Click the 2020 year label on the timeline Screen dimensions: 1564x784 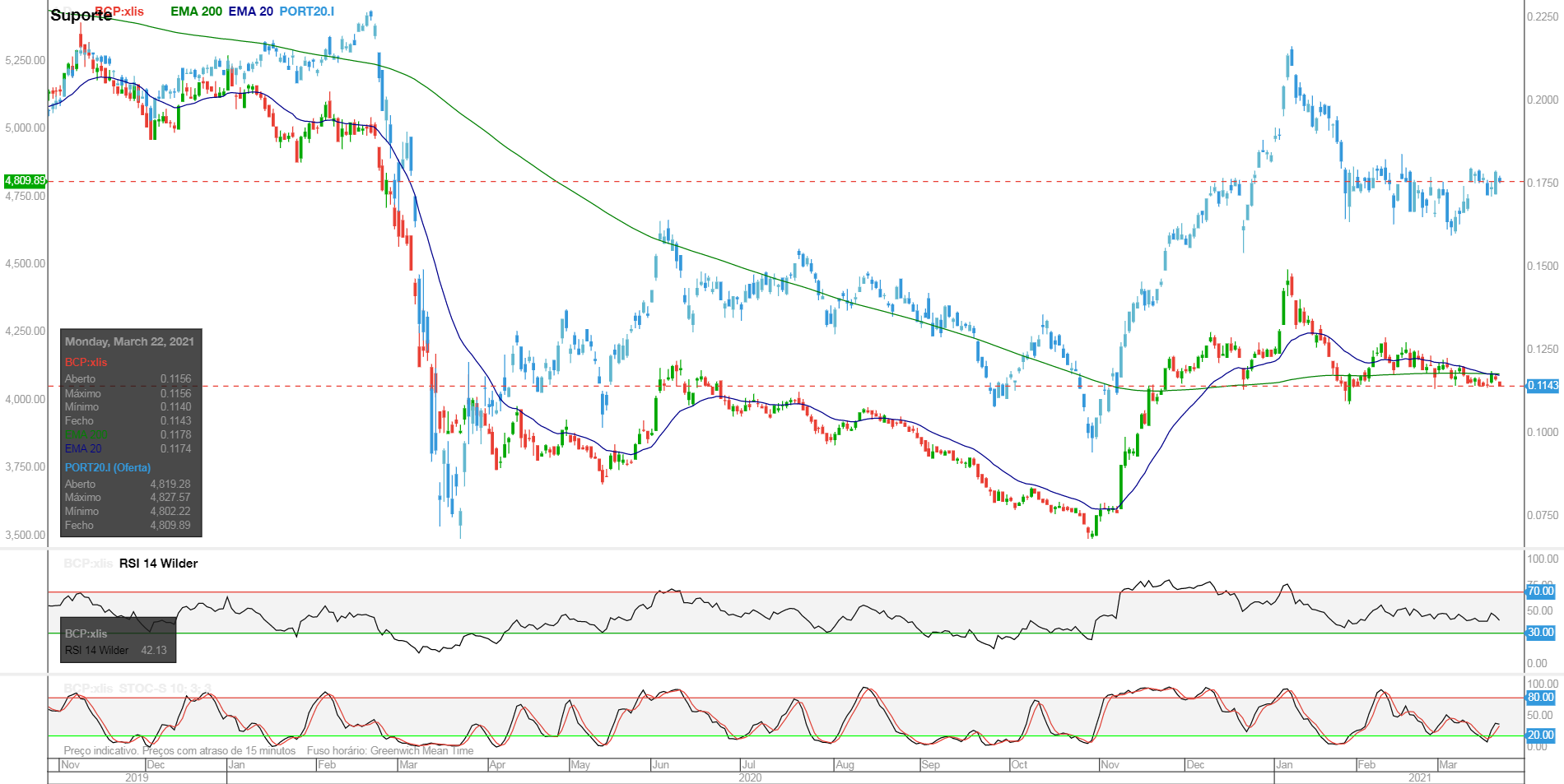(750, 777)
